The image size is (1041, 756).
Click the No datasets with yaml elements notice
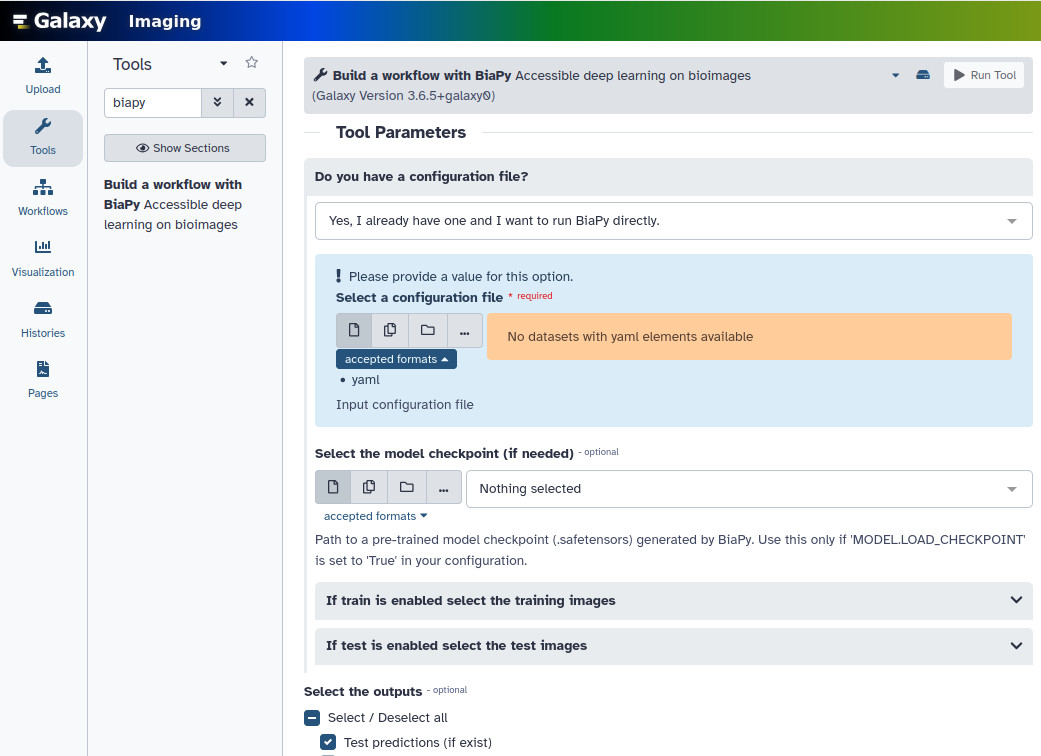coord(750,337)
